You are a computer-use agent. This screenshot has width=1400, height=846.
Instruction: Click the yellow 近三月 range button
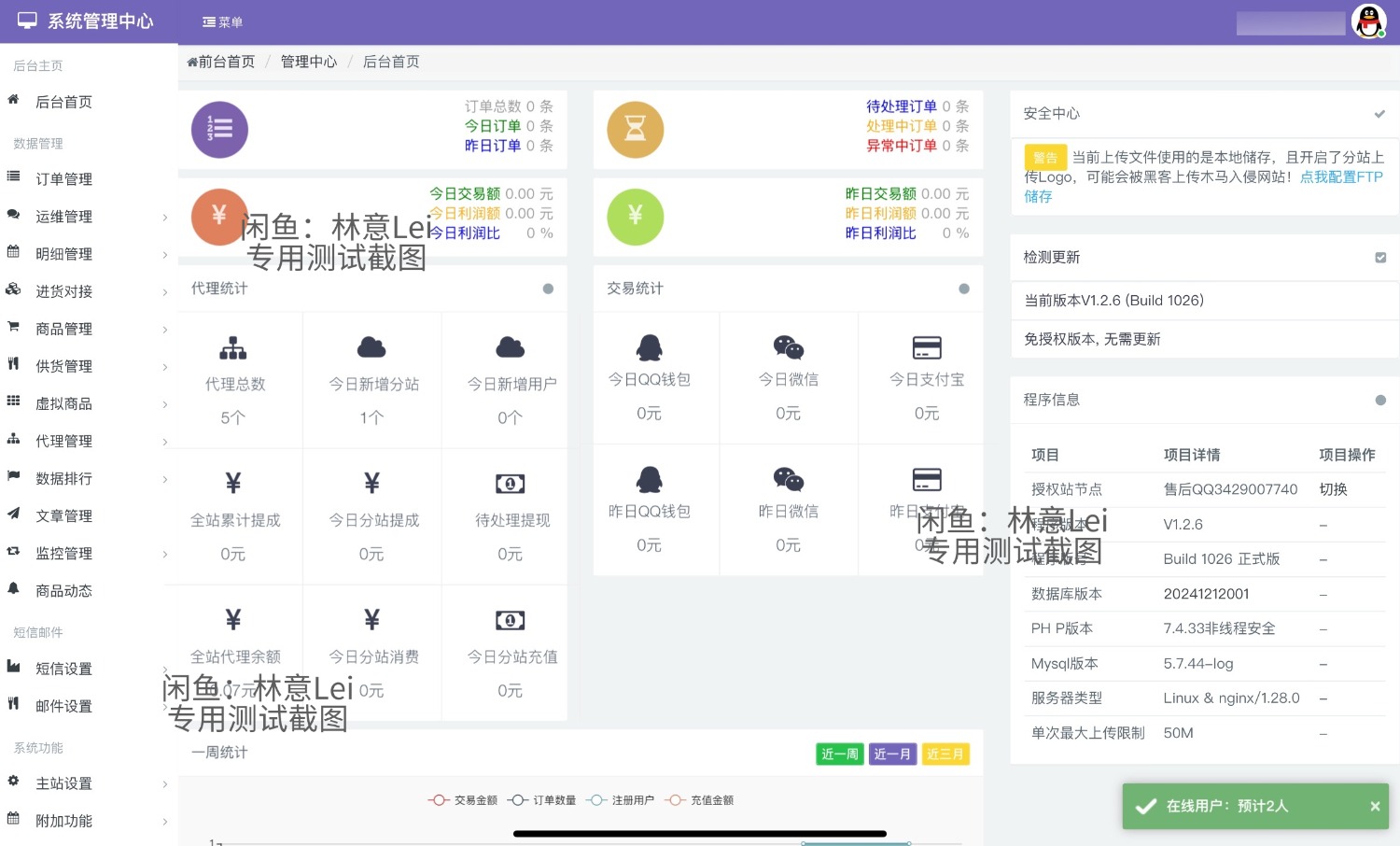coord(945,754)
